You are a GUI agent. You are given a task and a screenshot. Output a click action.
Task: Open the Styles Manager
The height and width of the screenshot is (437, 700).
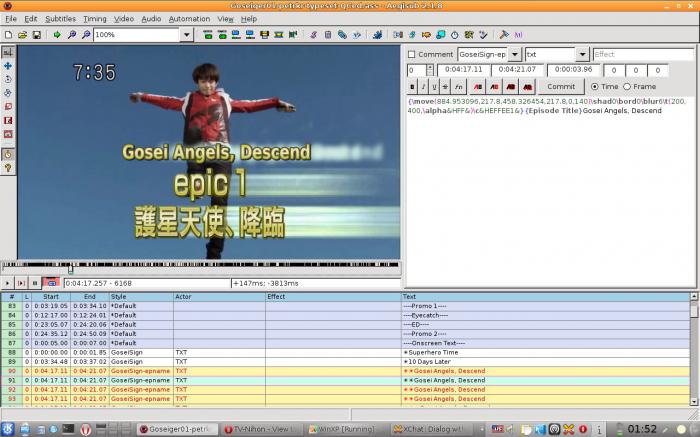click(313, 34)
